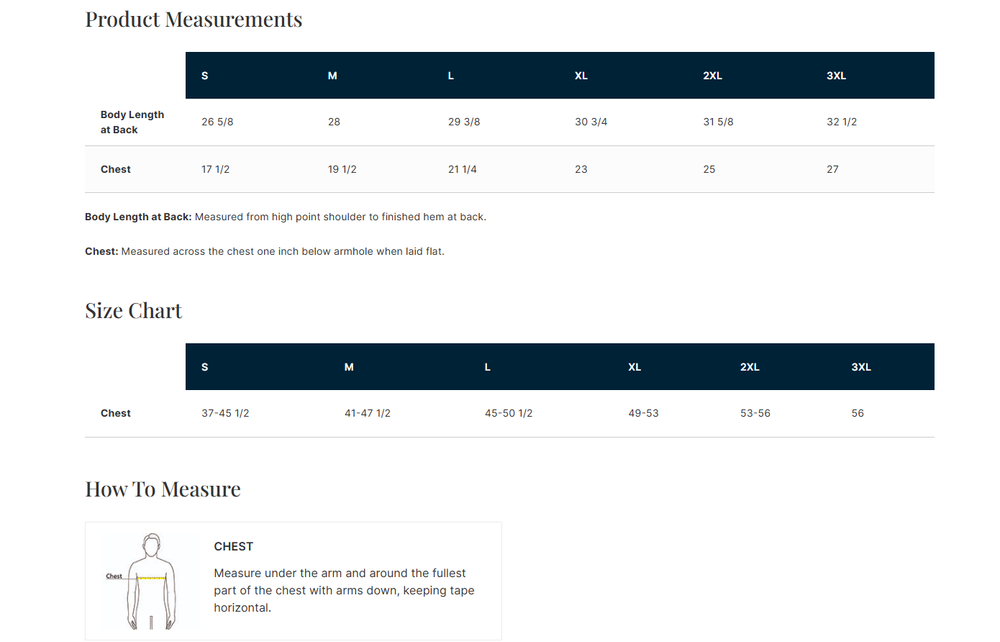Click the 45-50 1/2 chest range
1000x642 pixels.
pyautogui.click(x=508, y=413)
